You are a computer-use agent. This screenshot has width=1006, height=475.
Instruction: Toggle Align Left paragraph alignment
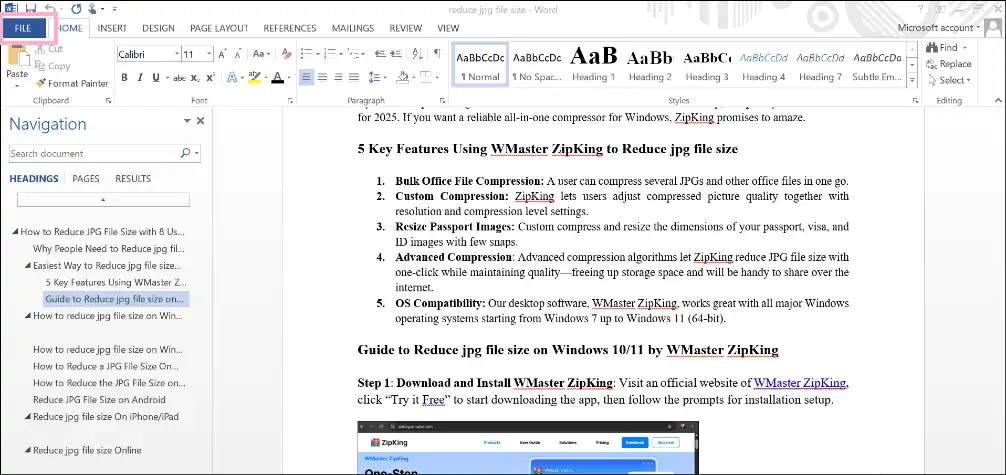(x=306, y=78)
